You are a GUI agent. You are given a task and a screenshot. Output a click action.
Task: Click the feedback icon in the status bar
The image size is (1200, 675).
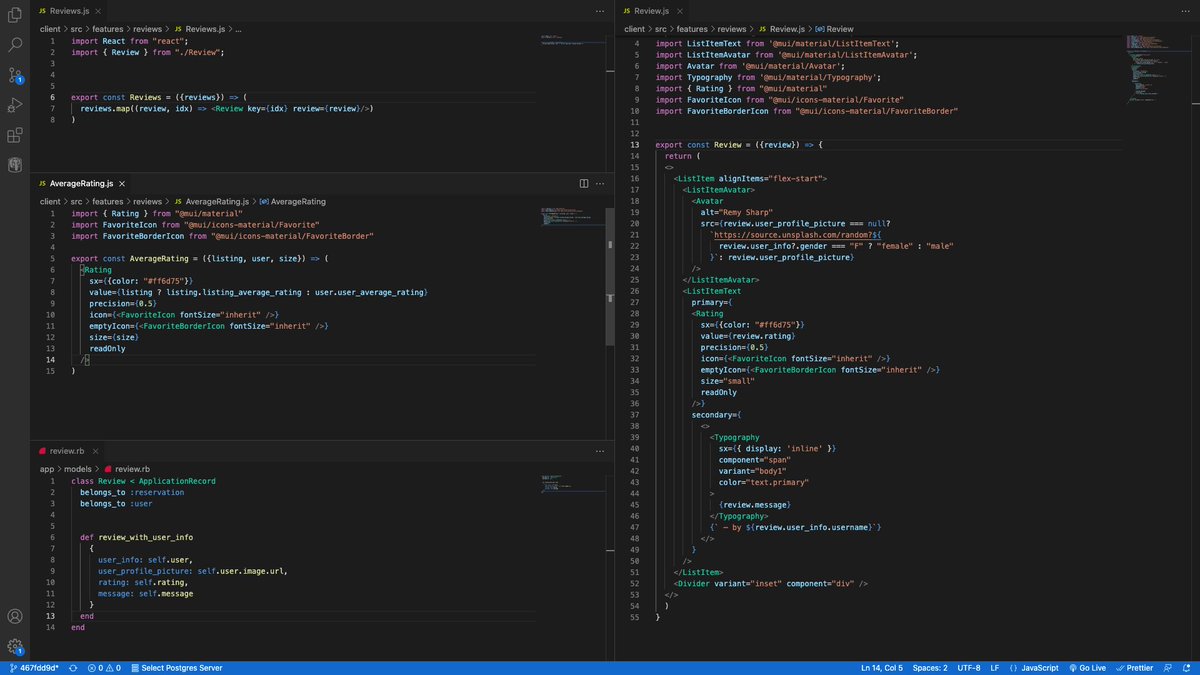[1169, 667]
